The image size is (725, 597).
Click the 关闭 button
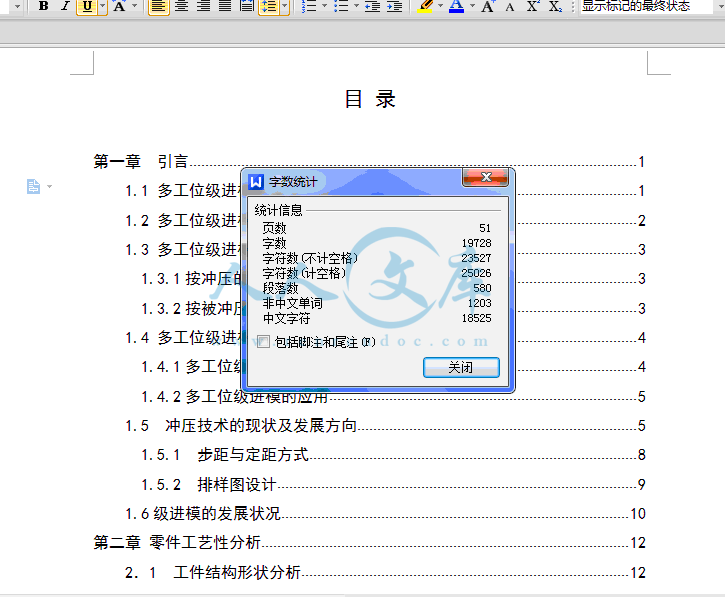tap(461, 367)
